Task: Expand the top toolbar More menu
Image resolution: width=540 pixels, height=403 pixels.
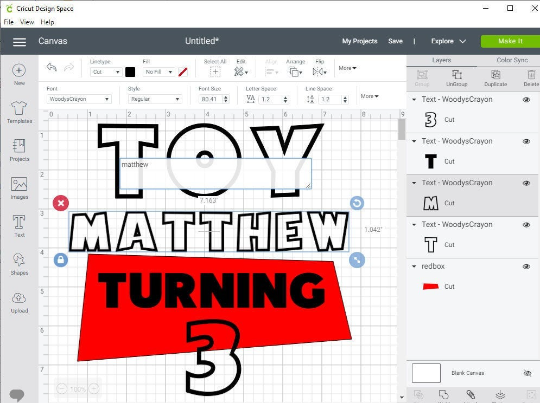Action: tap(347, 68)
